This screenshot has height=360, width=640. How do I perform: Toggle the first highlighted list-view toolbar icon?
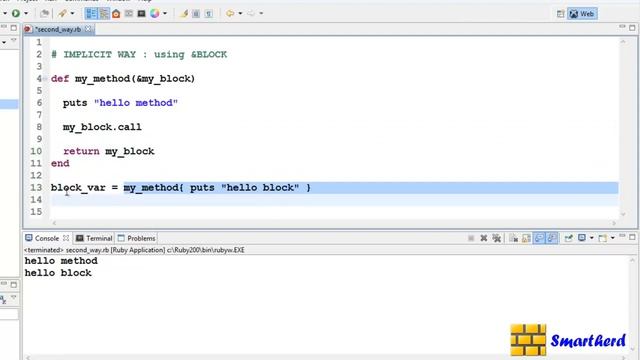[91, 13]
